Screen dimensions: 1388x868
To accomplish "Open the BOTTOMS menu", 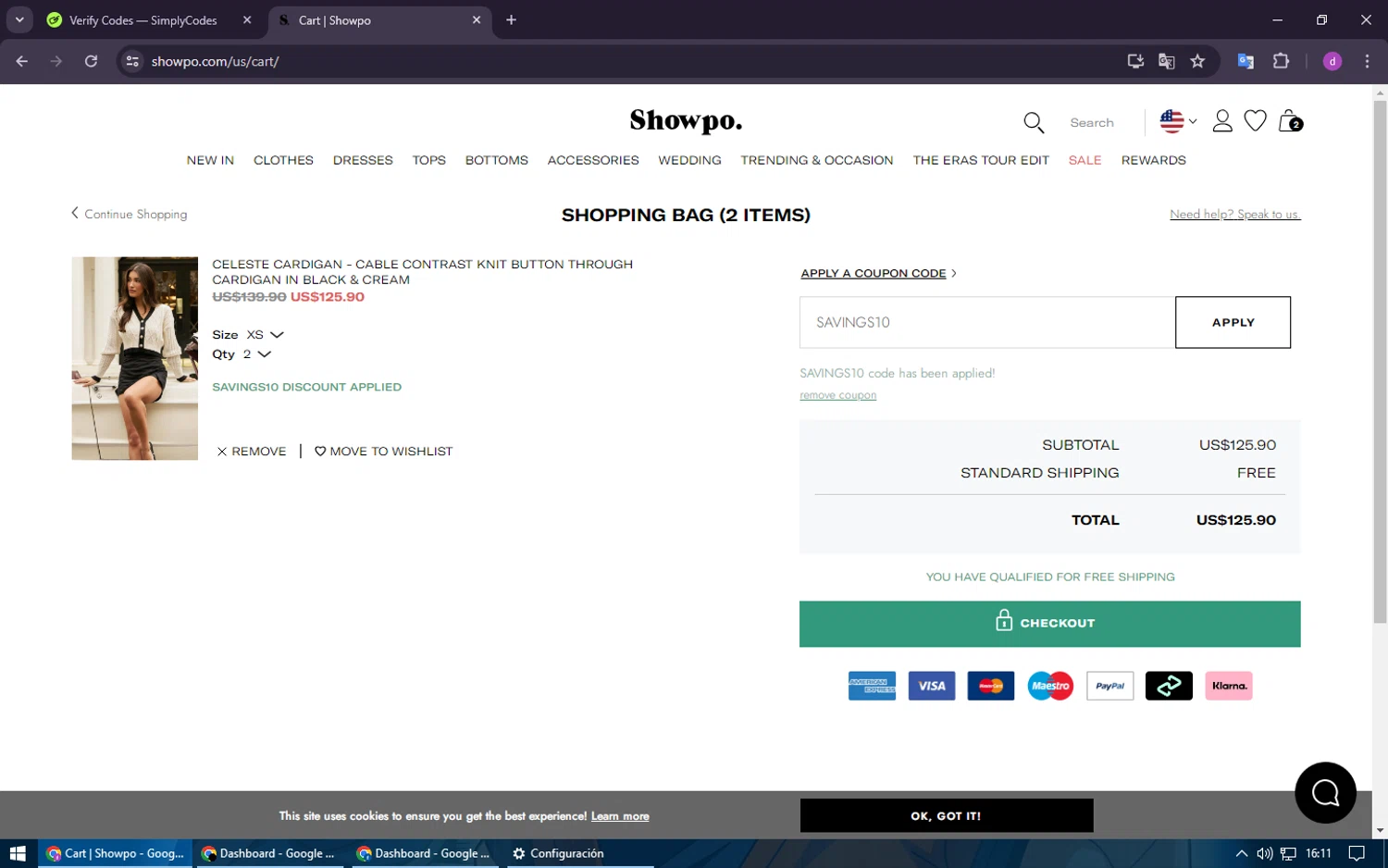I will coord(497,160).
